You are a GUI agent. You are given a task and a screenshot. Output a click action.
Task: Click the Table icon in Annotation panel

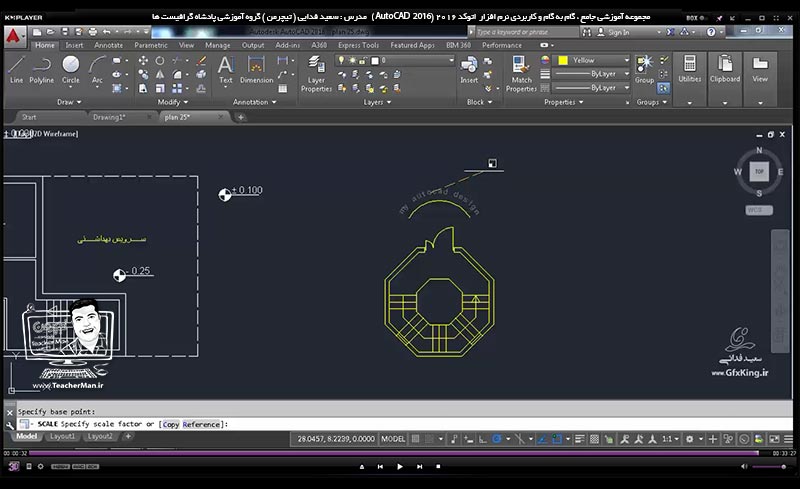[282, 88]
